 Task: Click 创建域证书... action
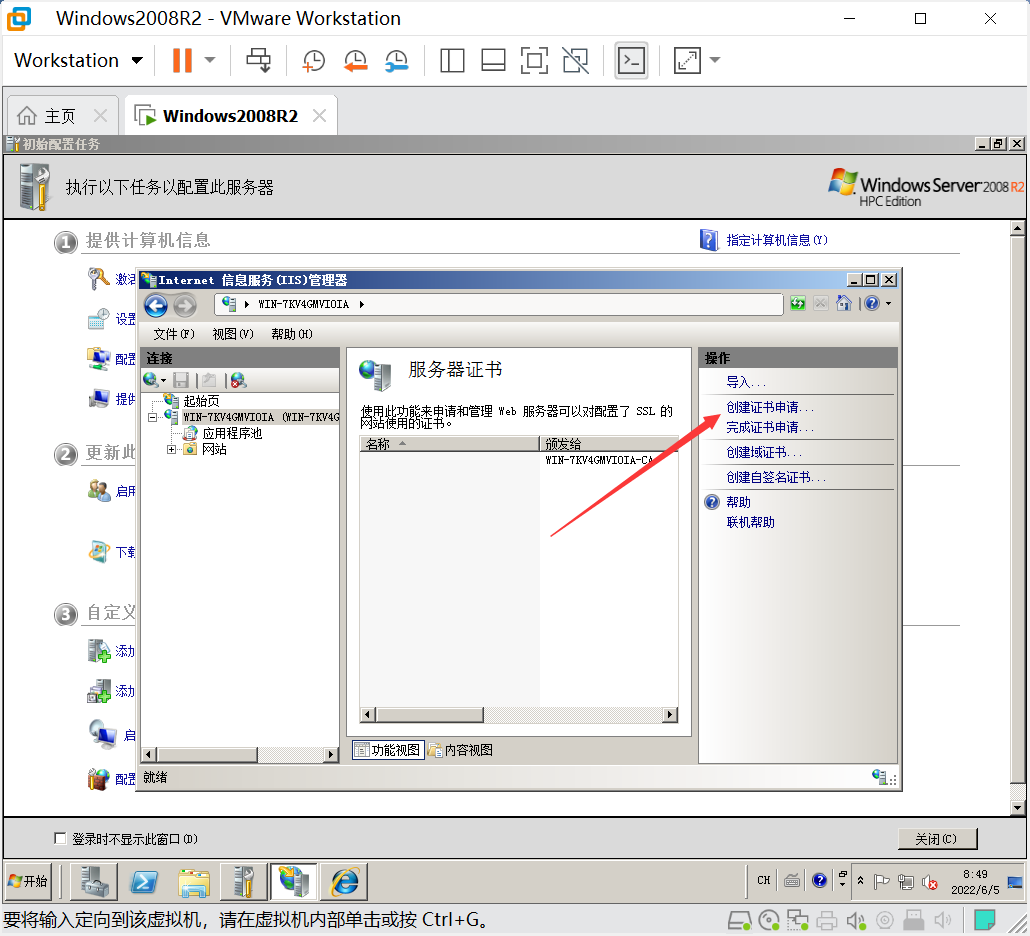(764, 453)
